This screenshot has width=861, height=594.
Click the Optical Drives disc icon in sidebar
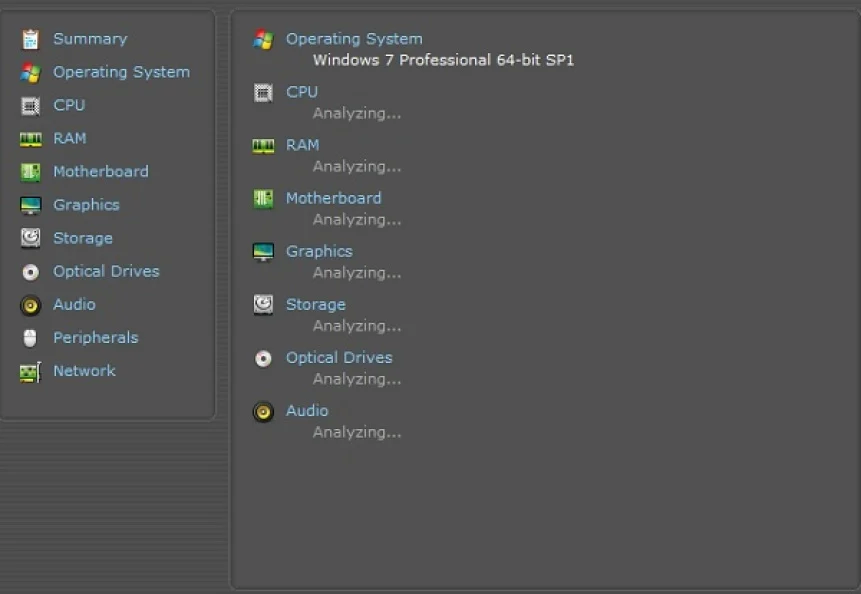30,272
